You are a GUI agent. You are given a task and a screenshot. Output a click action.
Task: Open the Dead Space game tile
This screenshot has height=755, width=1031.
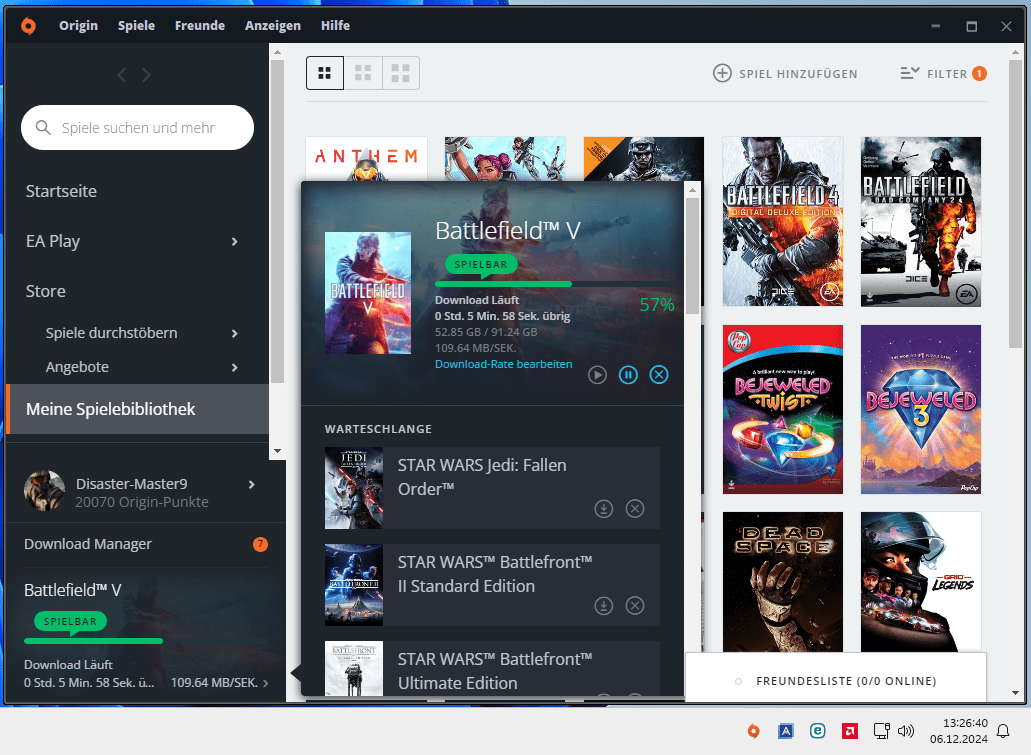coord(782,582)
